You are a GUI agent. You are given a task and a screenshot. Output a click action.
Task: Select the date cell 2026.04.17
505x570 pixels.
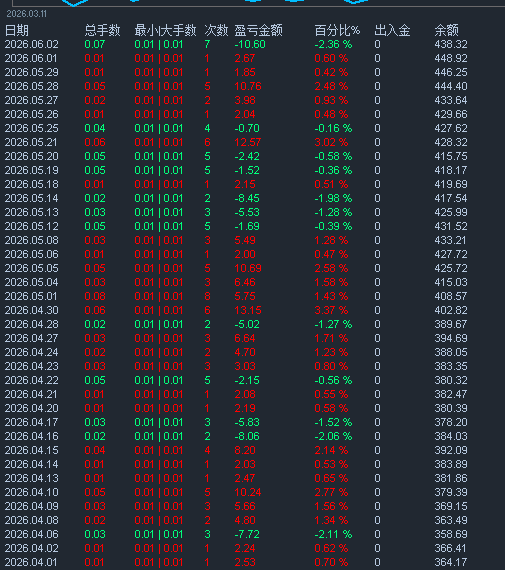pyautogui.click(x=32, y=422)
